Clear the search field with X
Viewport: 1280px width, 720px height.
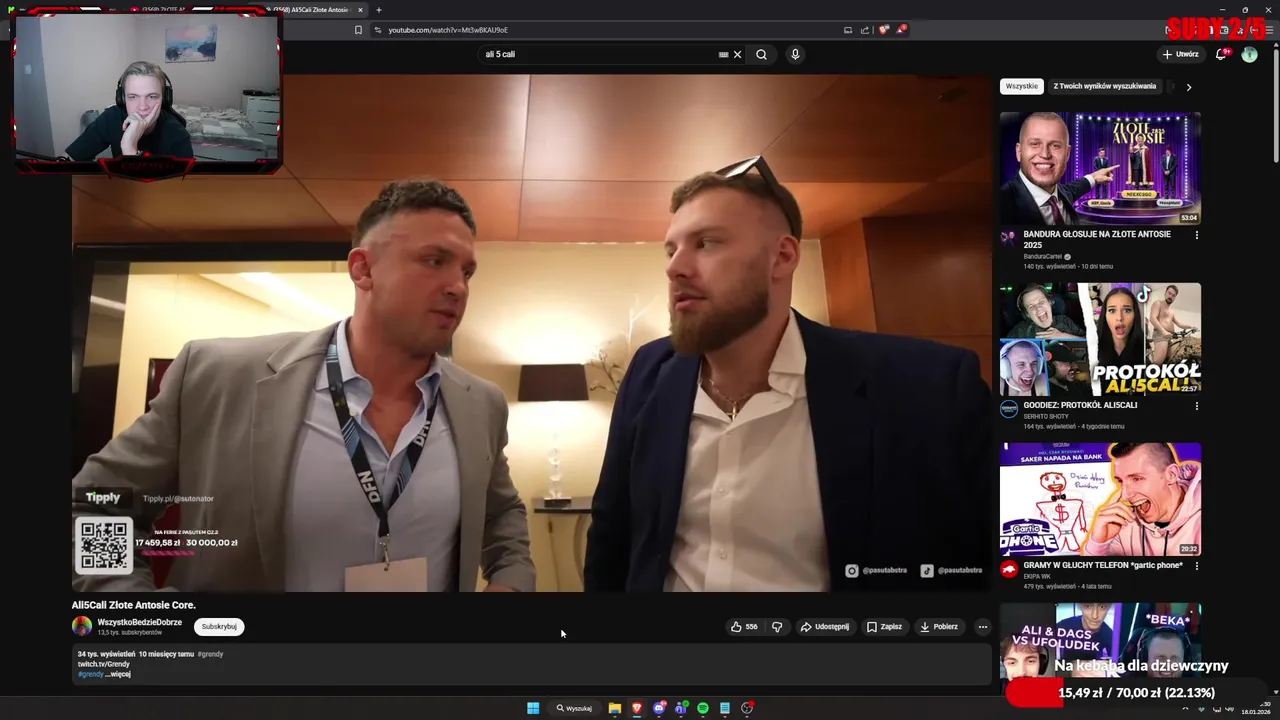coord(738,54)
